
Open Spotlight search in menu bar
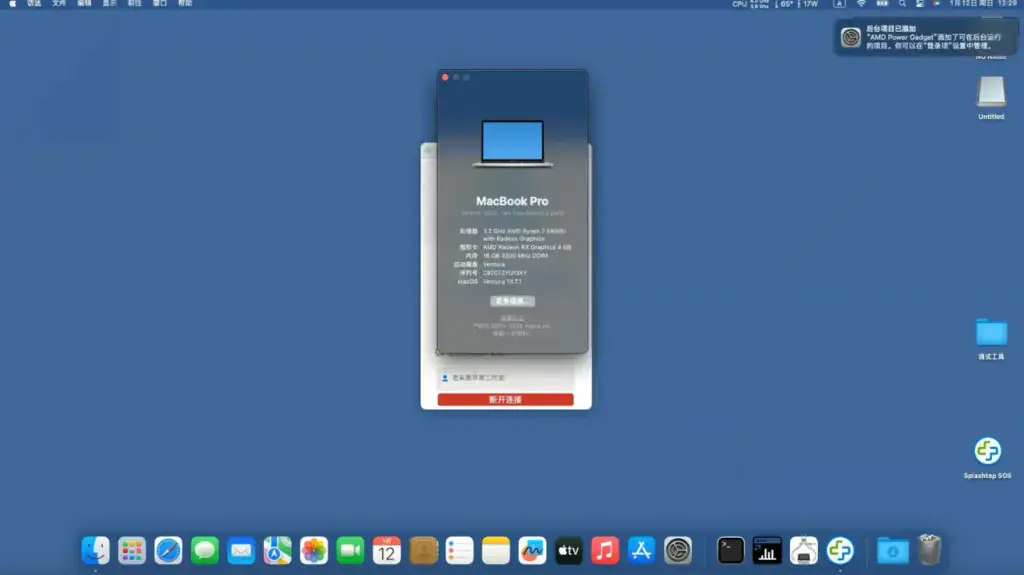pyautogui.click(x=902, y=4)
